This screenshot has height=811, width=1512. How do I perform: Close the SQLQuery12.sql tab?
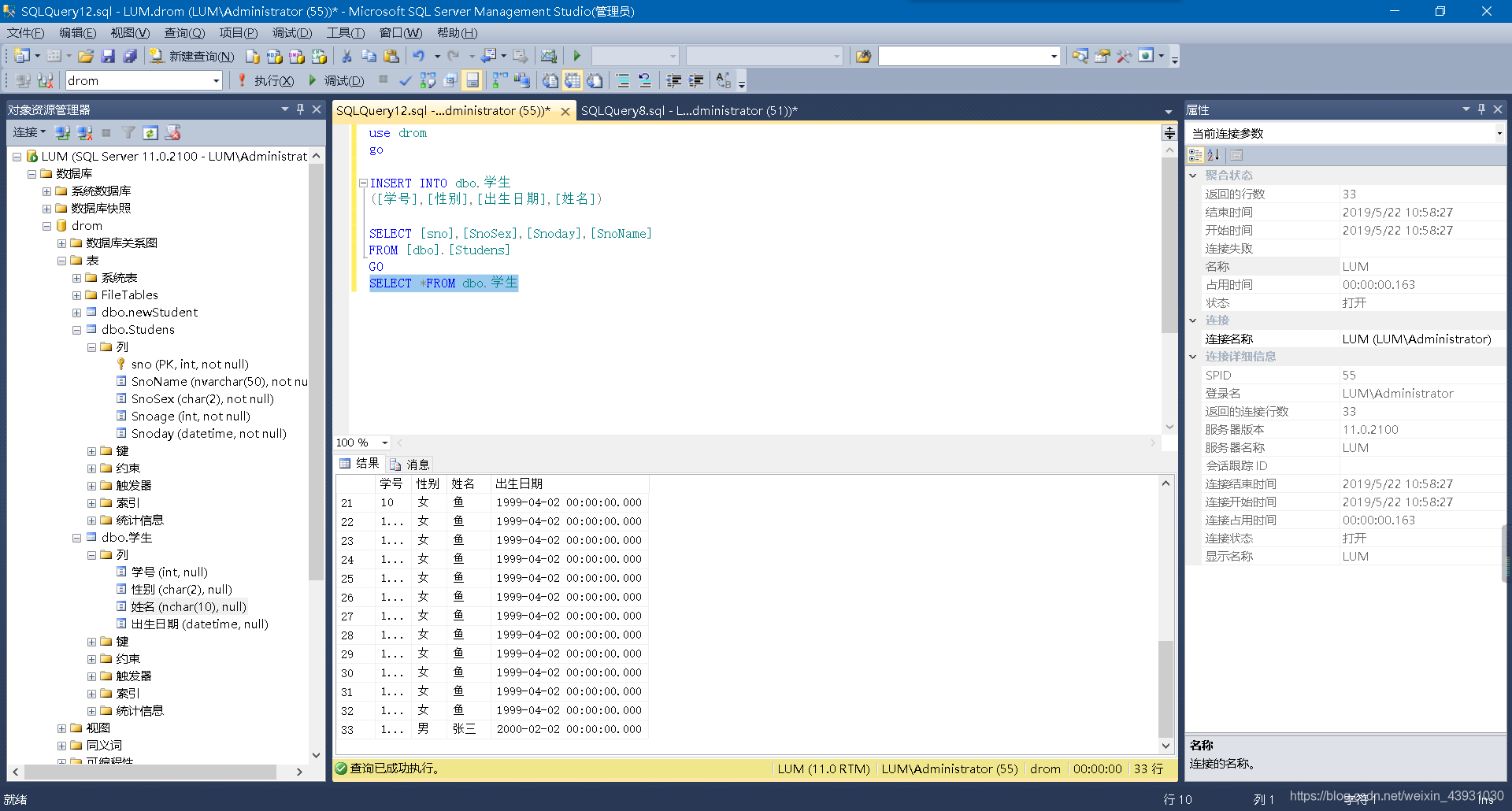click(x=565, y=112)
